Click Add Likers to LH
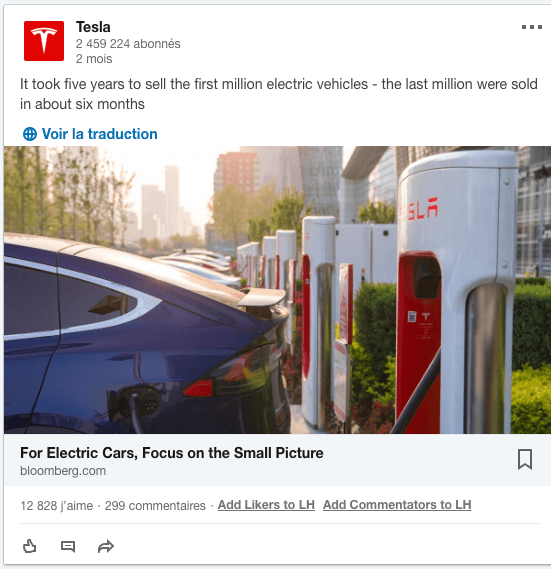 tap(266, 505)
